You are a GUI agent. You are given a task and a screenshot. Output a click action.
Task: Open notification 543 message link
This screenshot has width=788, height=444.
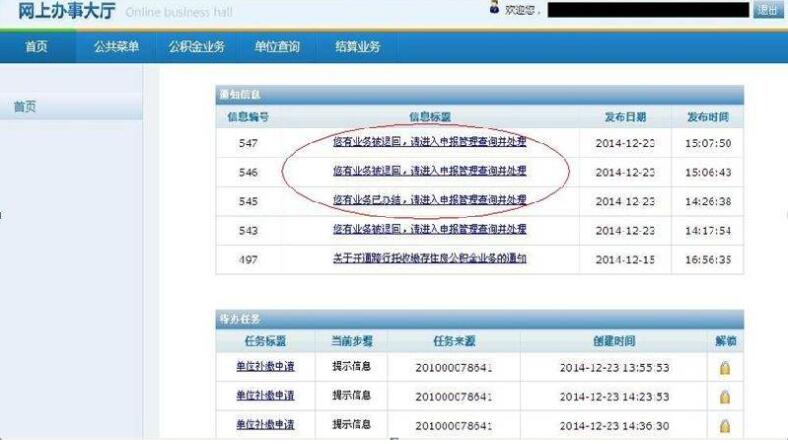[x=429, y=230]
